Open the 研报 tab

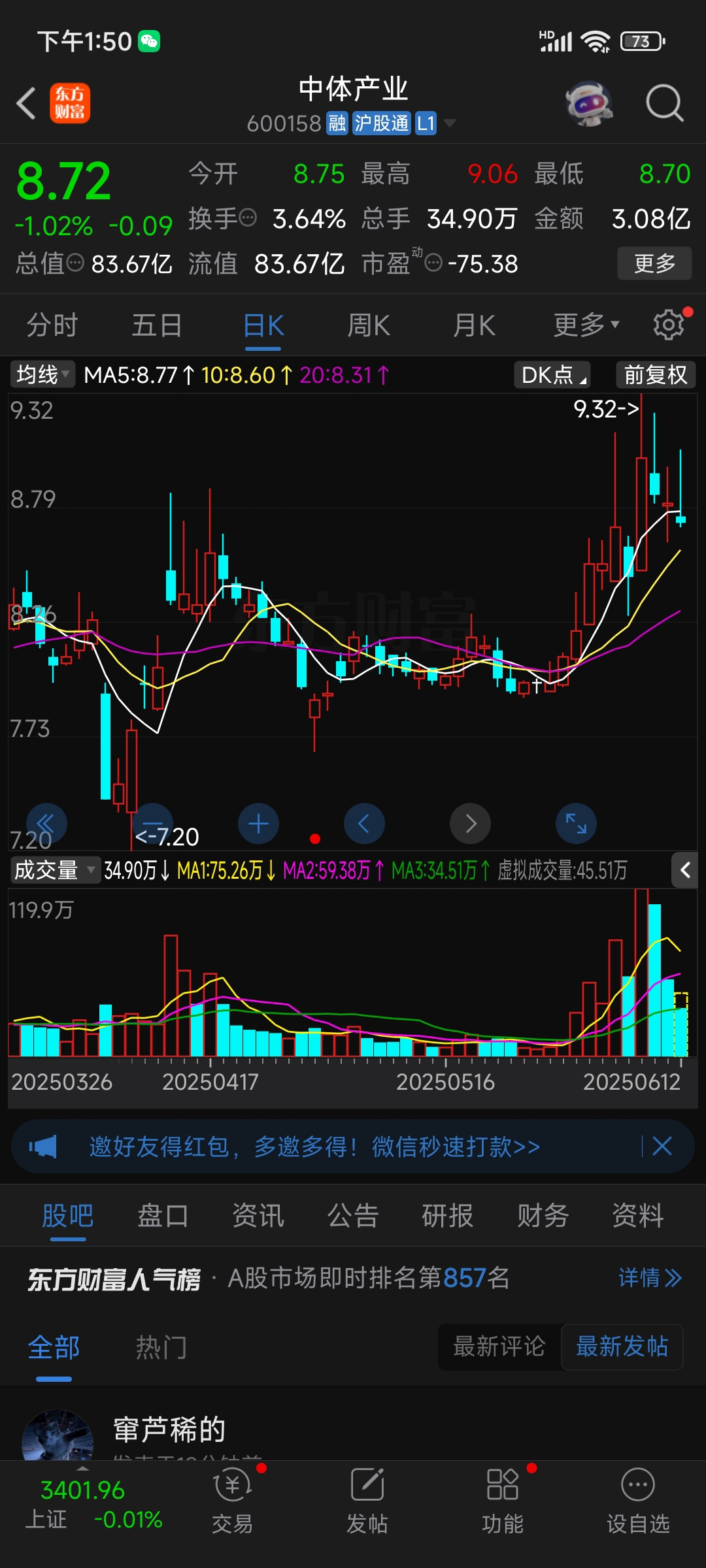point(448,1216)
